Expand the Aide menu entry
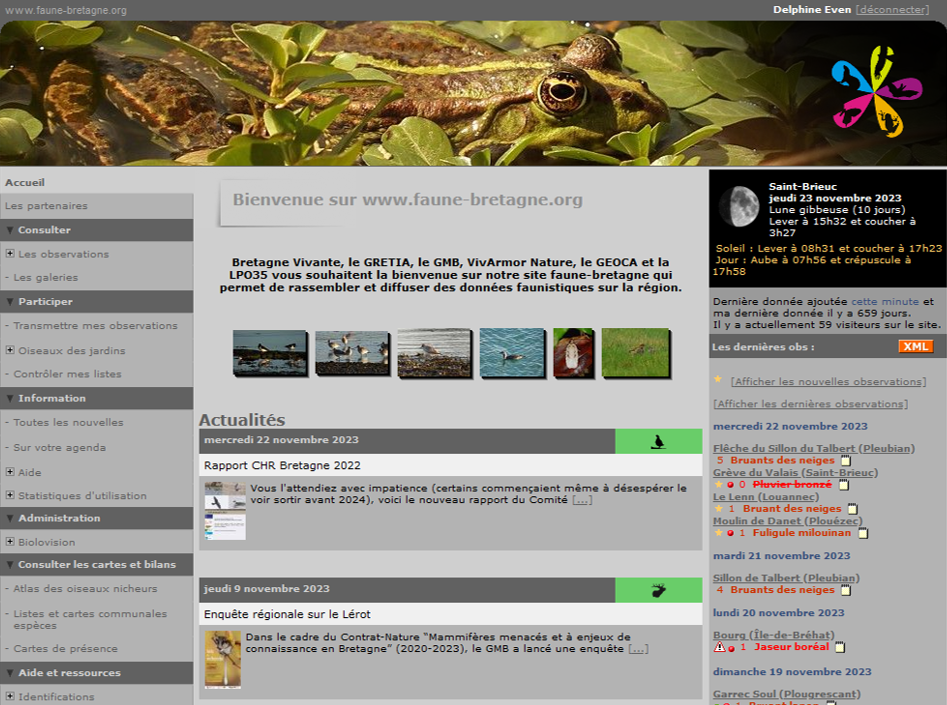Screen dimensions: 947x705 pos(10,472)
